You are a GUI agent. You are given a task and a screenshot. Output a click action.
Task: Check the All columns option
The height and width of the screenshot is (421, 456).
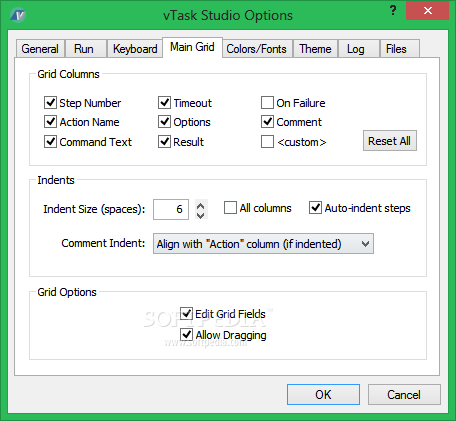(230, 208)
